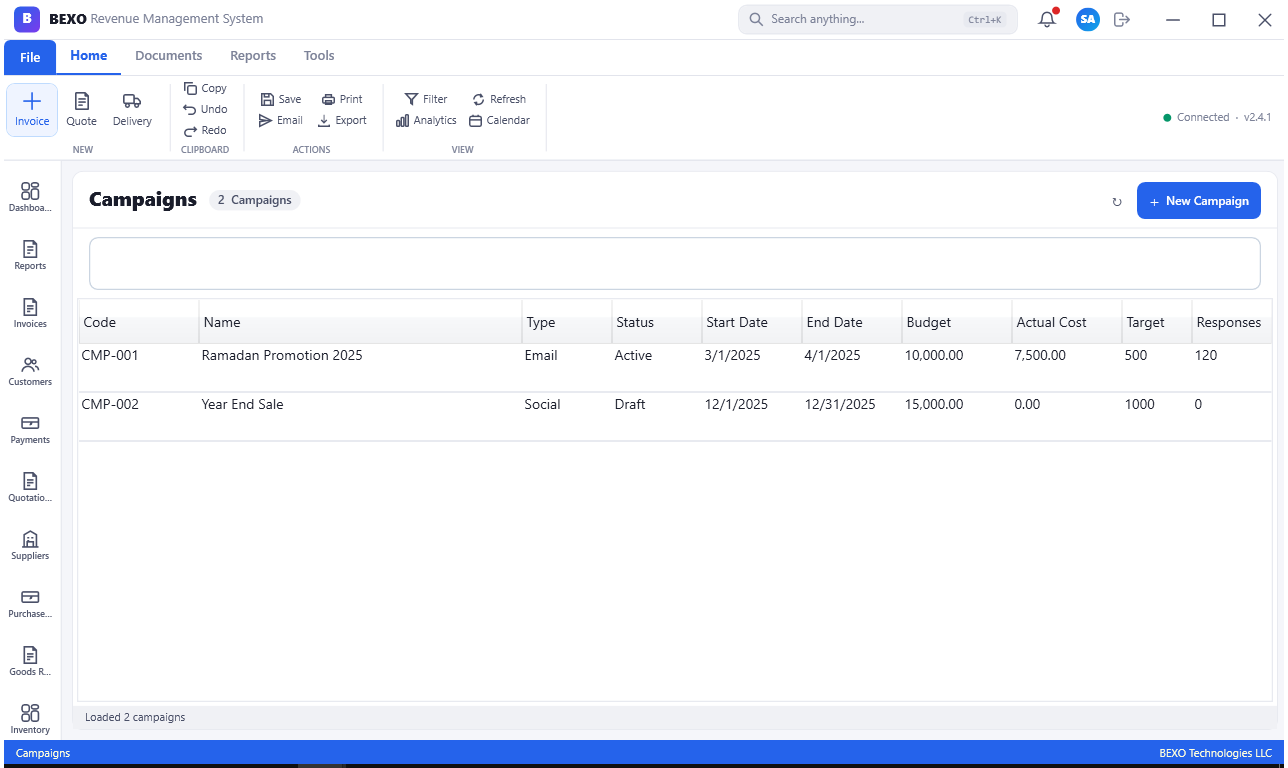This screenshot has width=1288, height=768.
Task: Click the Connected status indicator
Action: (x=1196, y=117)
